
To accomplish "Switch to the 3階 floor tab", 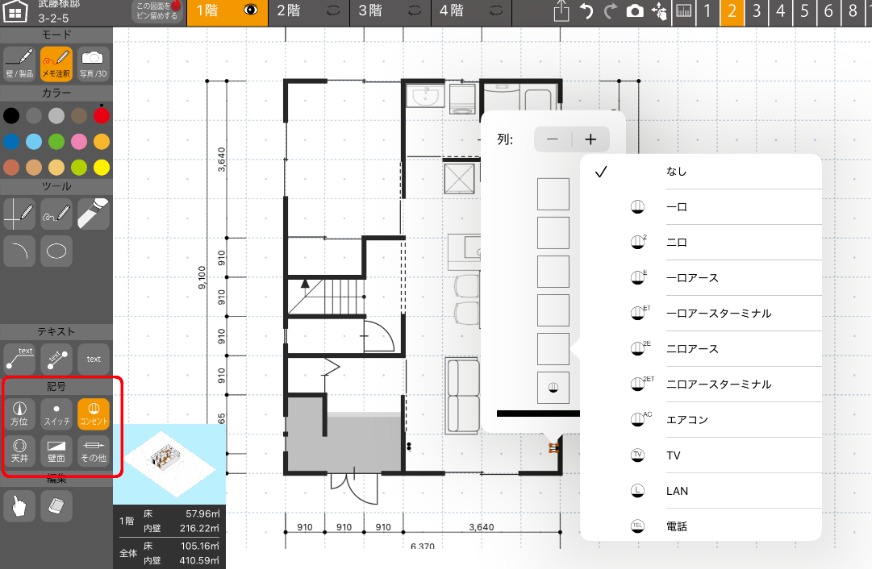I will coord(369,12).
